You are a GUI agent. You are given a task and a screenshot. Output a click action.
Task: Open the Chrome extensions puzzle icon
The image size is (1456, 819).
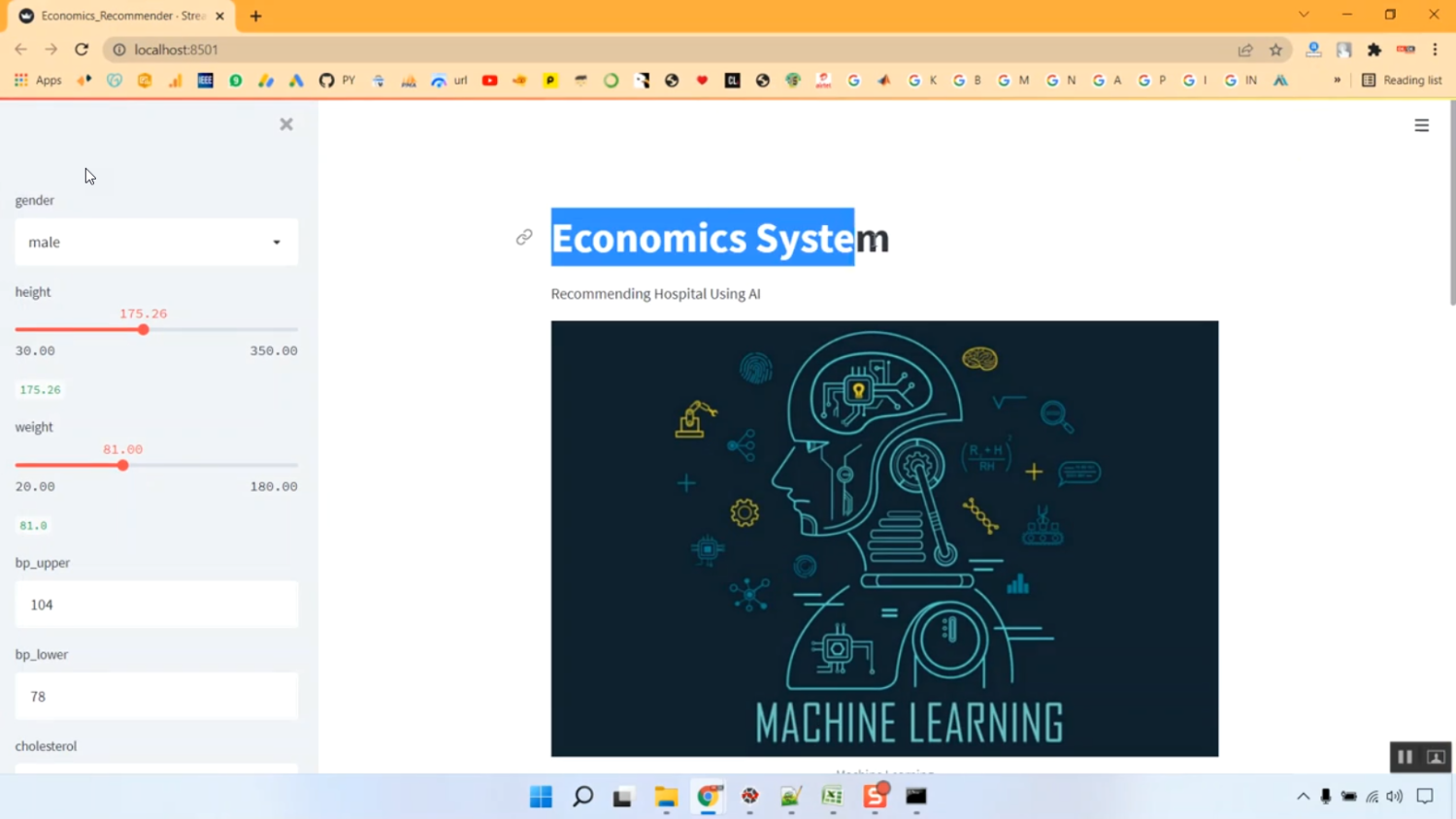(x=1374, y=49)
